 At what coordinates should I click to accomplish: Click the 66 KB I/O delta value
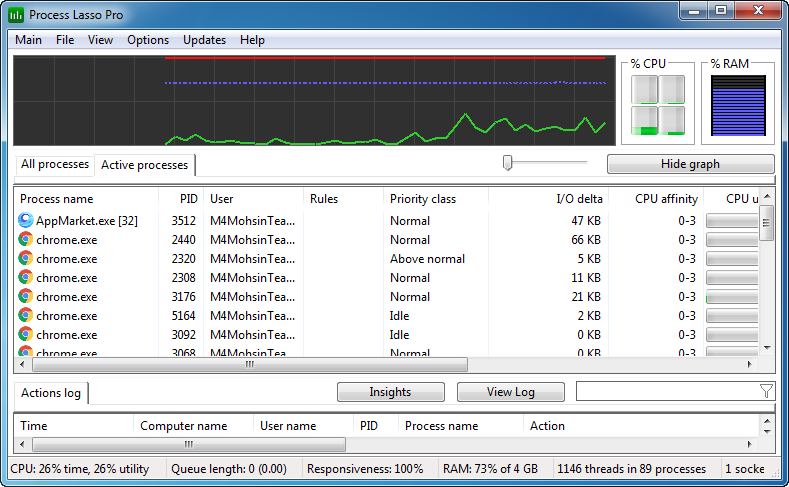pos(586,239)
